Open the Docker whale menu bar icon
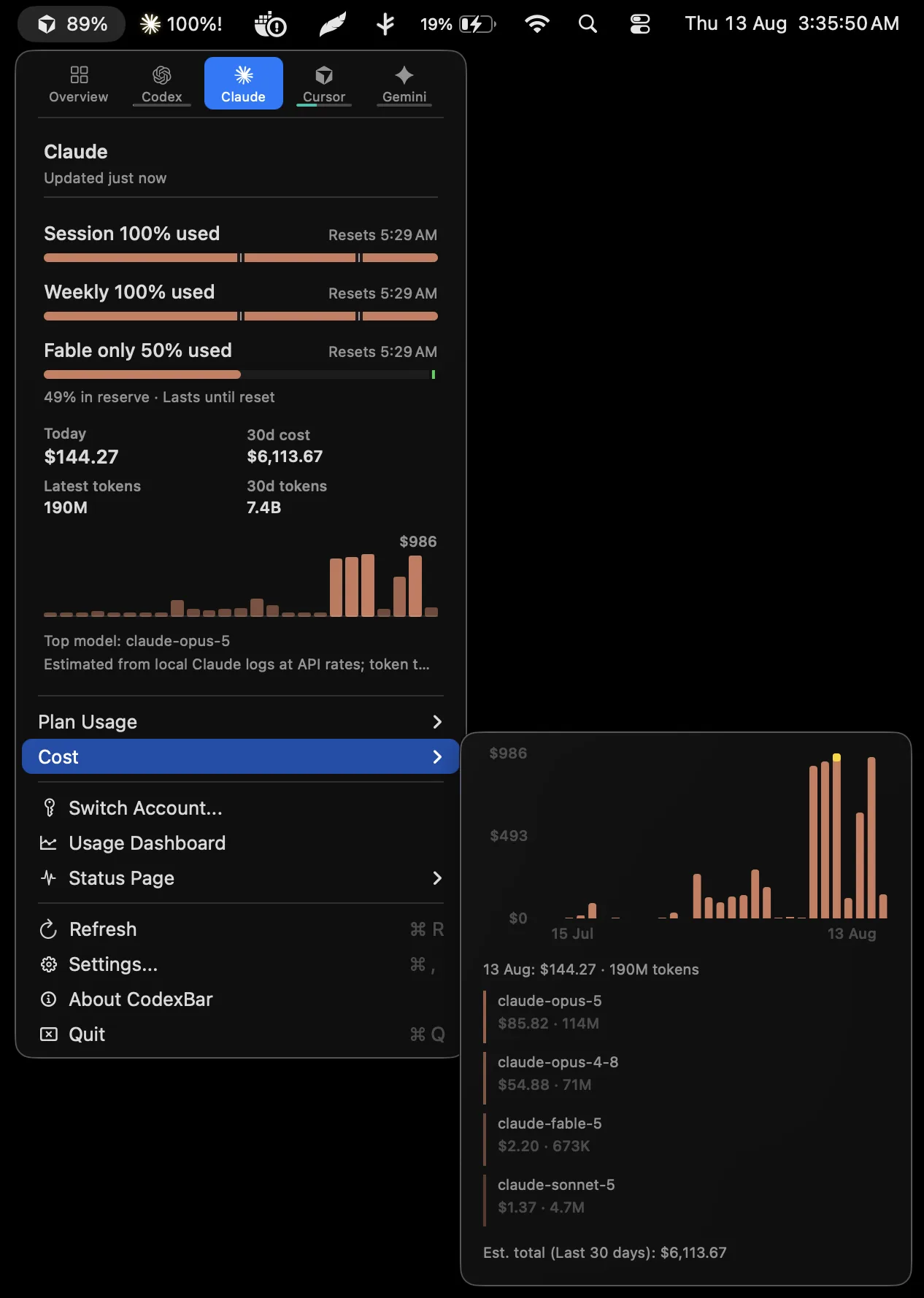924x1298 pixels. point(270,24)
